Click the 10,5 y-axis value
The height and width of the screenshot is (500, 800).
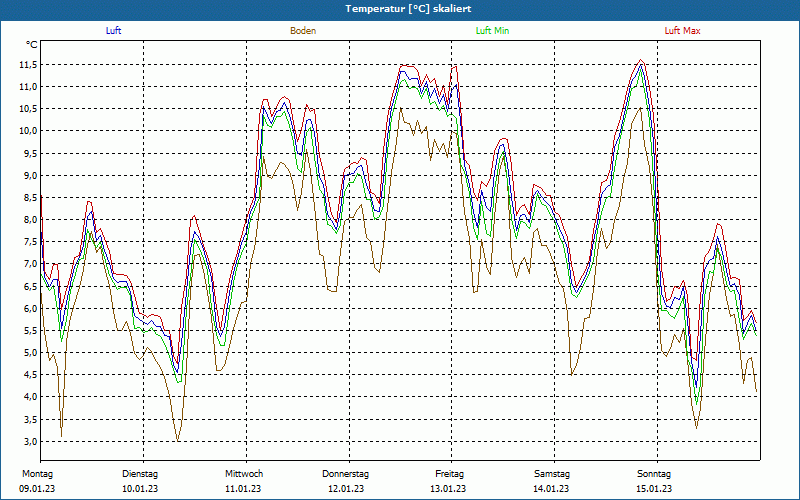tap(29, 109)
